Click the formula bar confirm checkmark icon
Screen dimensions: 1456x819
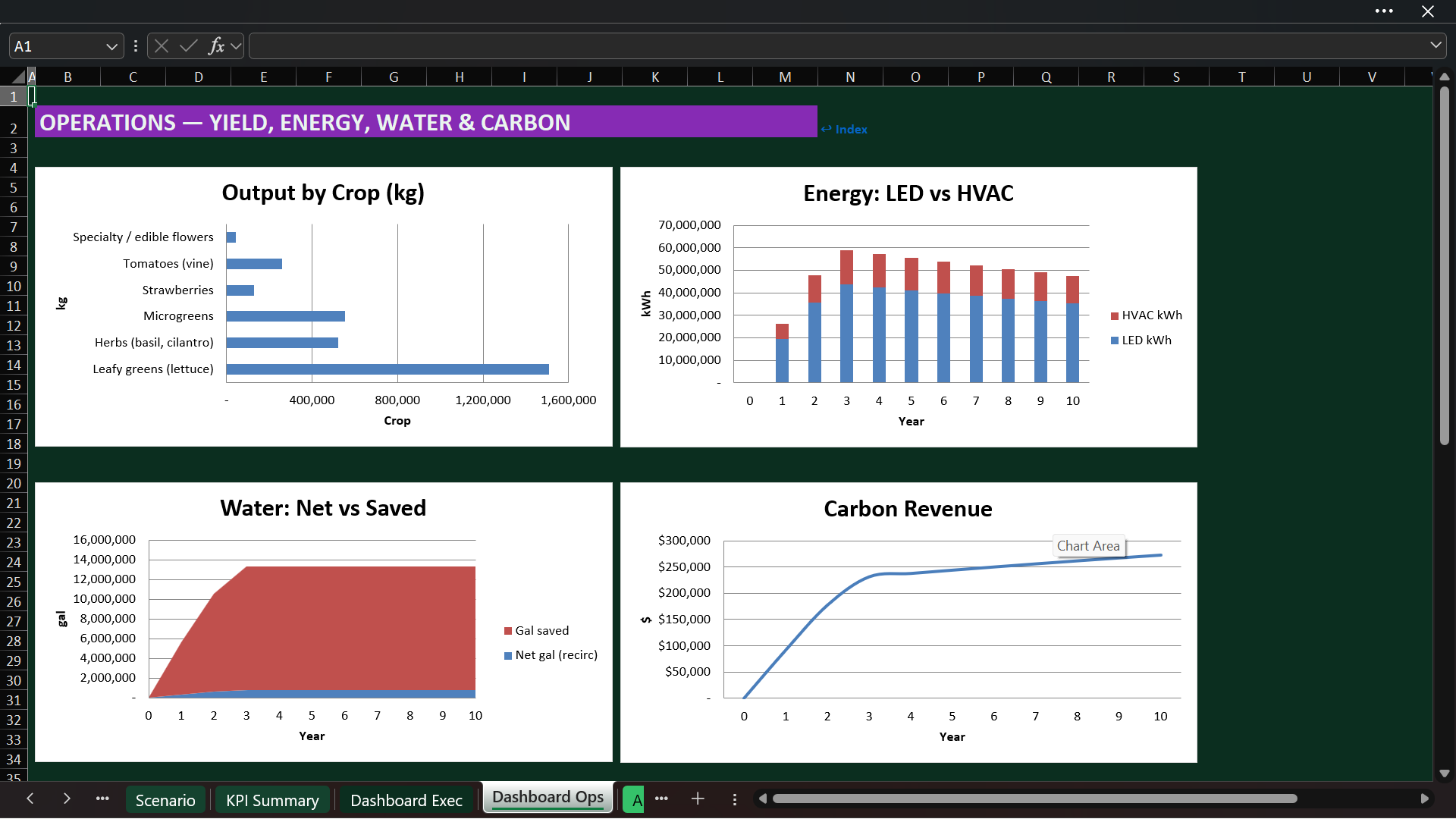tap(188, 46)
